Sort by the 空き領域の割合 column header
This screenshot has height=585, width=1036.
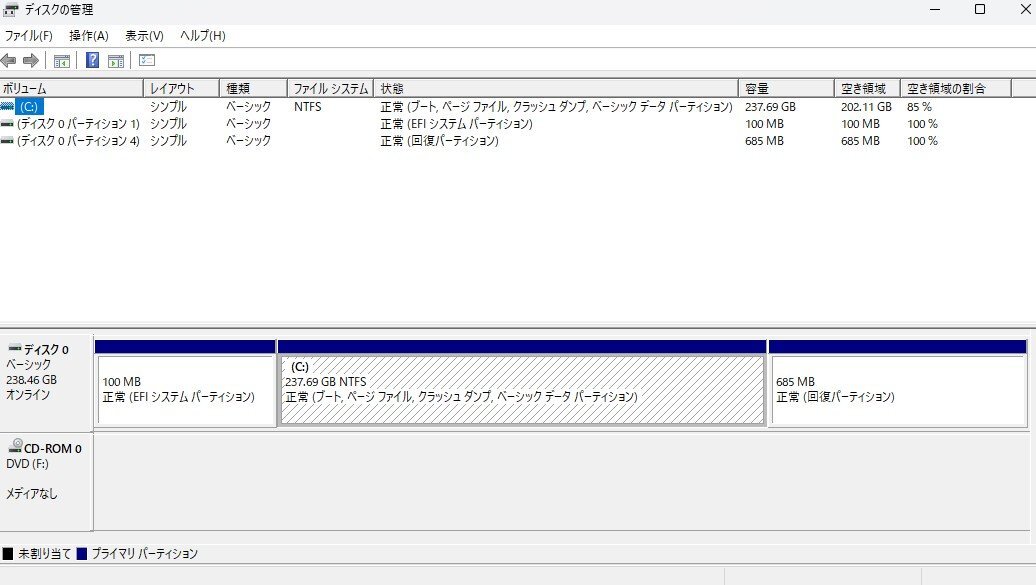(x=956, y=89)
